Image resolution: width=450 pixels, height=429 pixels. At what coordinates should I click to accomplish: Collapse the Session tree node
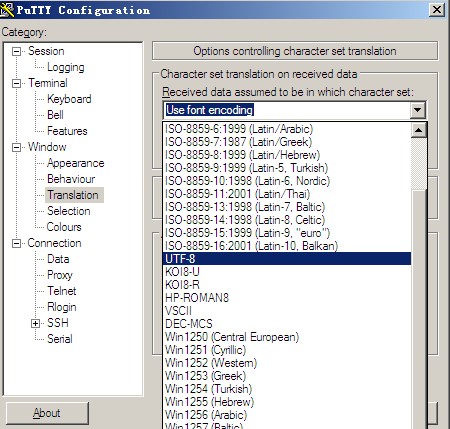16,51
